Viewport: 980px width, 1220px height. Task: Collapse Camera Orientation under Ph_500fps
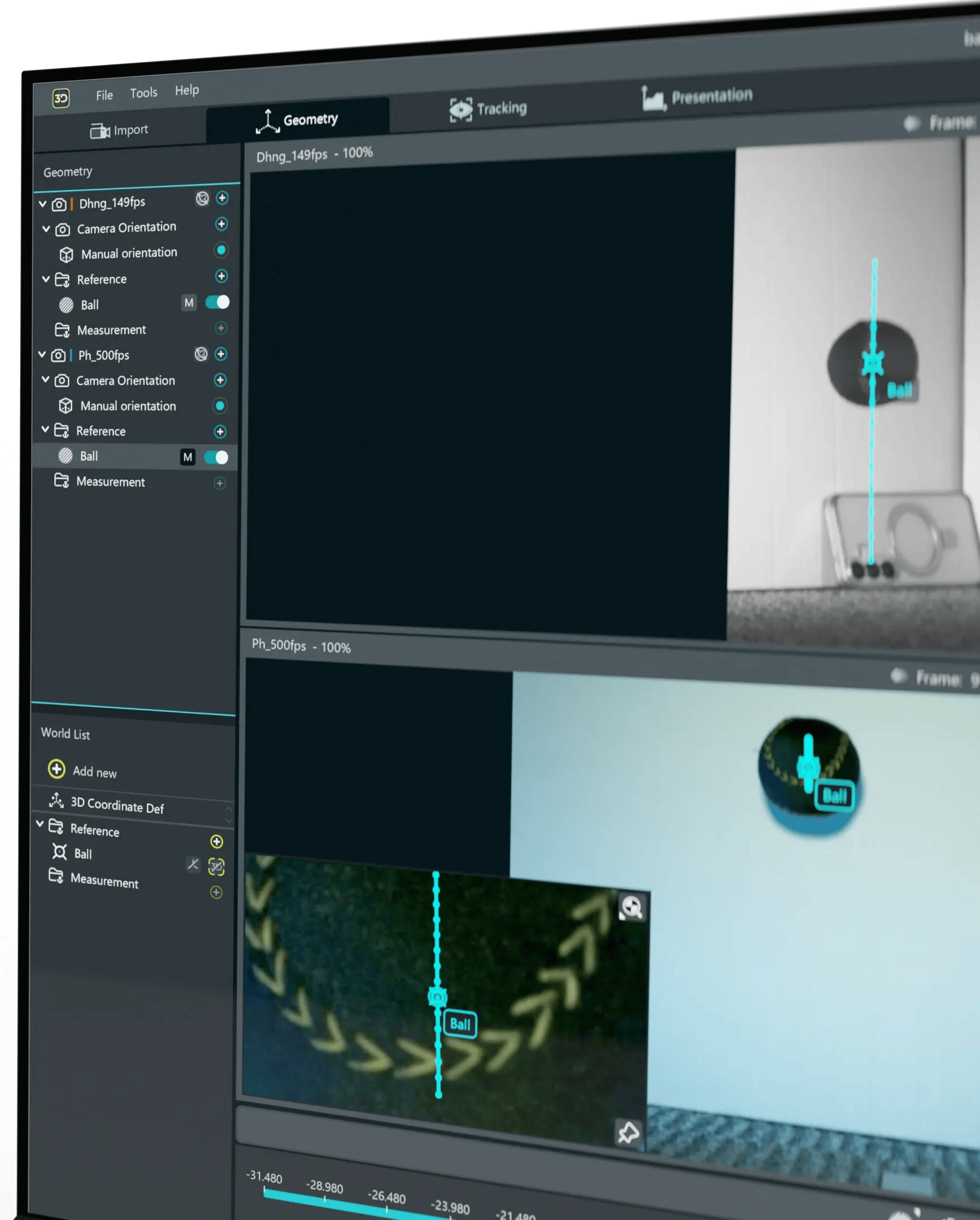(46, 380)
